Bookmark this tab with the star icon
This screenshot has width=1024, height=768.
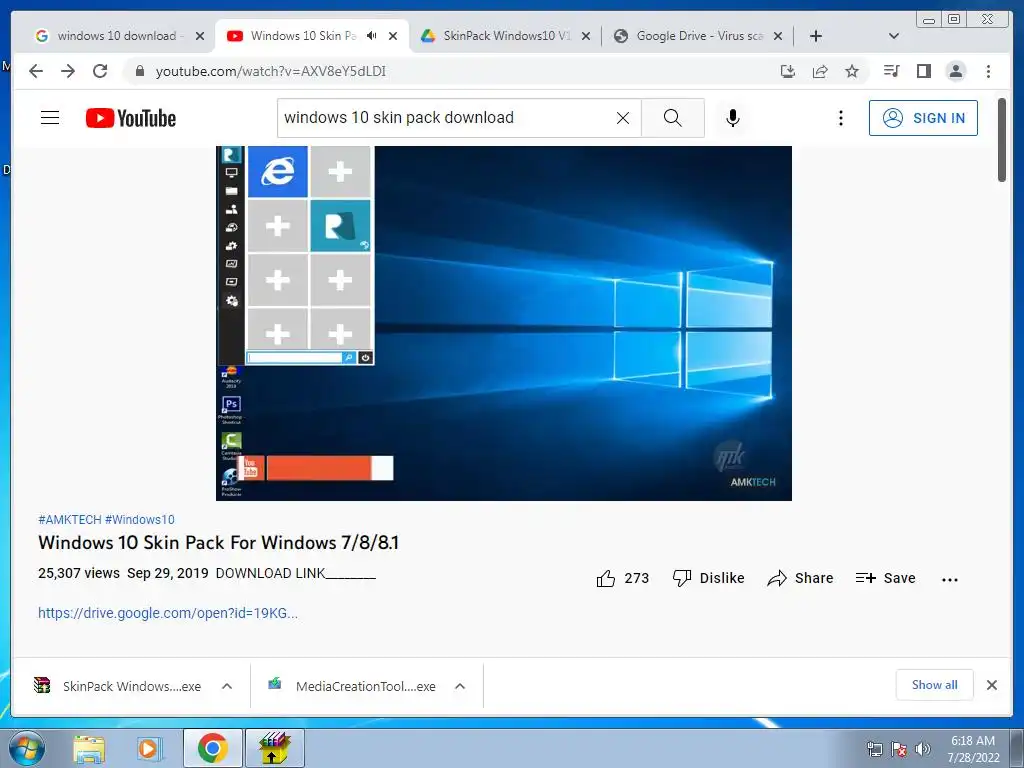tap(852, 71)
